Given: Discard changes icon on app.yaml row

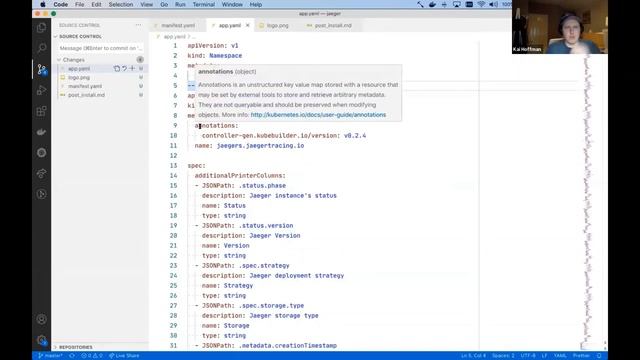Looking at the screenshot, I should (124, 69).
